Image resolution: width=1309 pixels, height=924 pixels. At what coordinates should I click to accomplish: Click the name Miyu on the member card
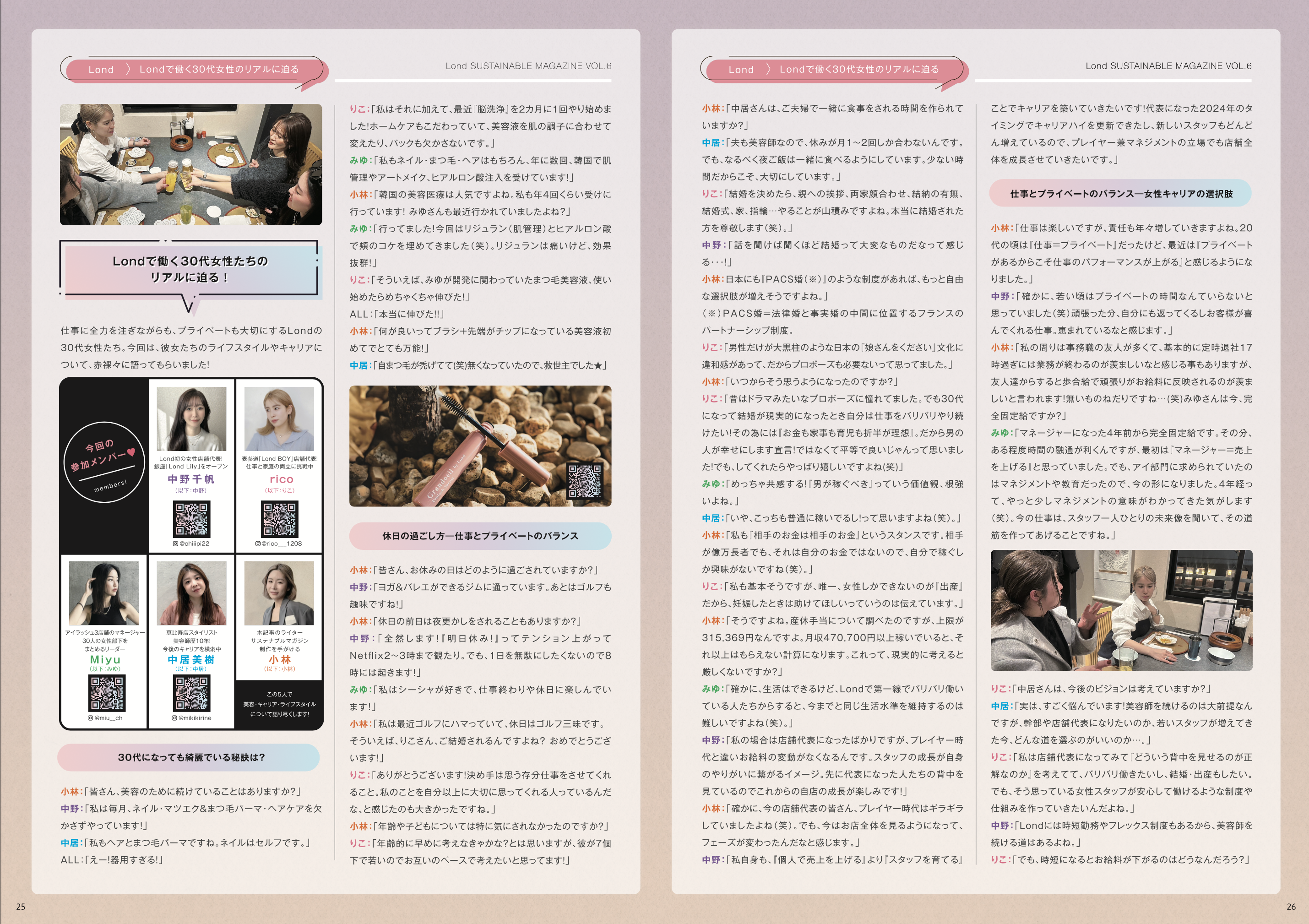(x=106, y=659)
